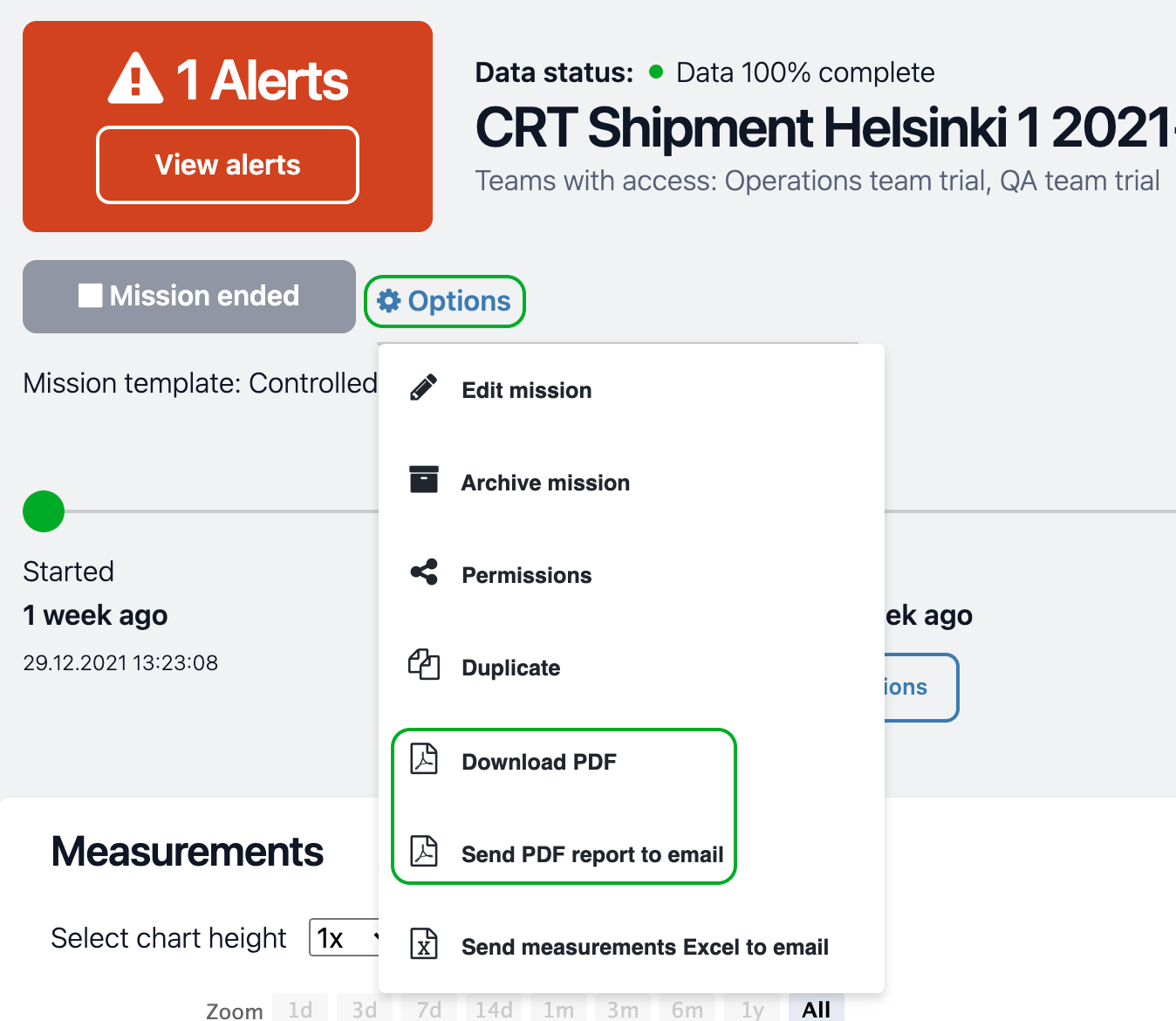This screenshot has height=1021, width=1176.
Task: Click the Duplicate copy icon
Action: coord(424,665)
